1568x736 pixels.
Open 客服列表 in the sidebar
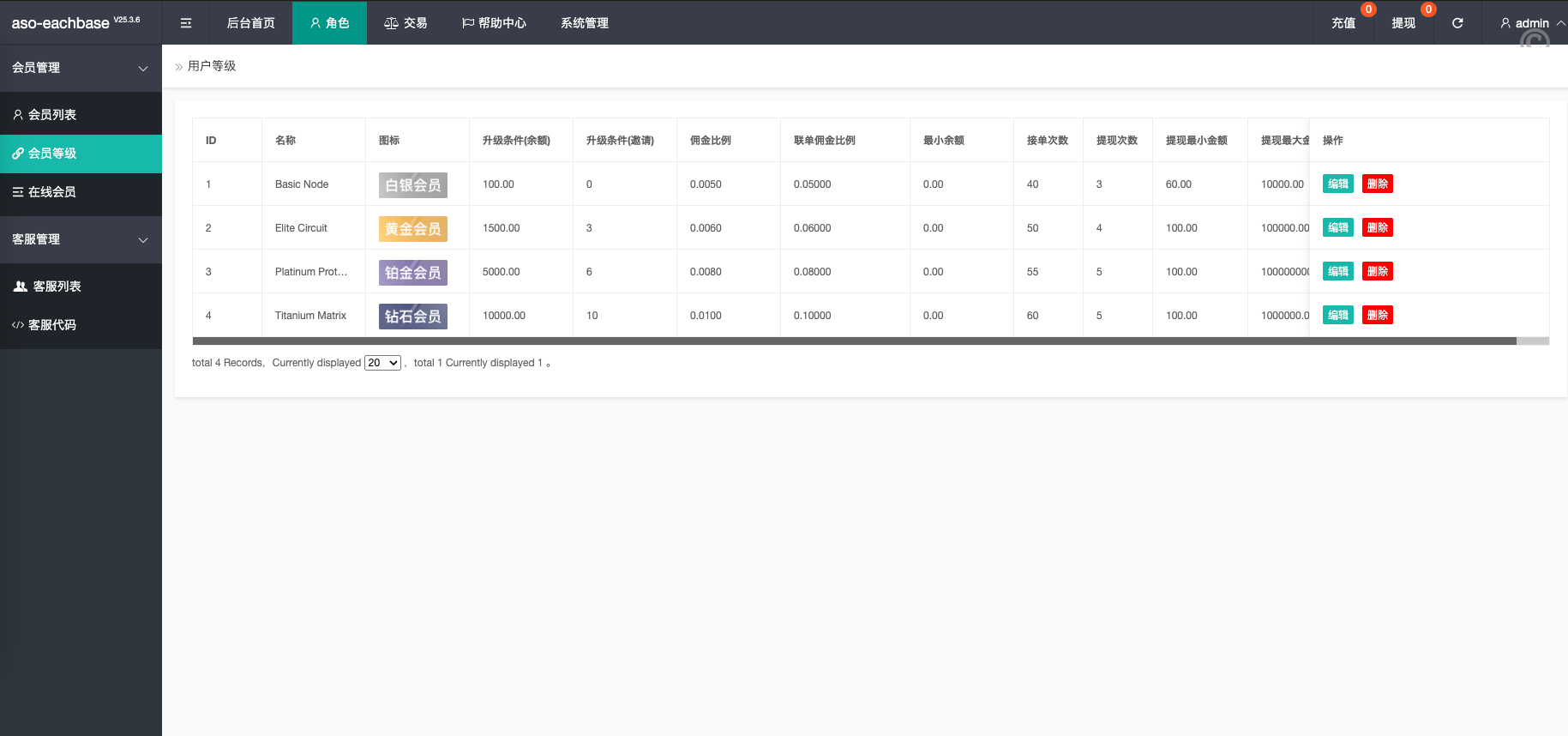point(57,287)
